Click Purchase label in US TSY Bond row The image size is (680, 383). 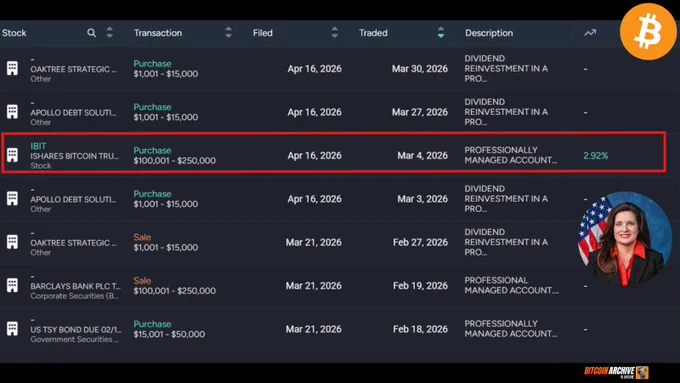pyautogui.click(x=152, y=324)
